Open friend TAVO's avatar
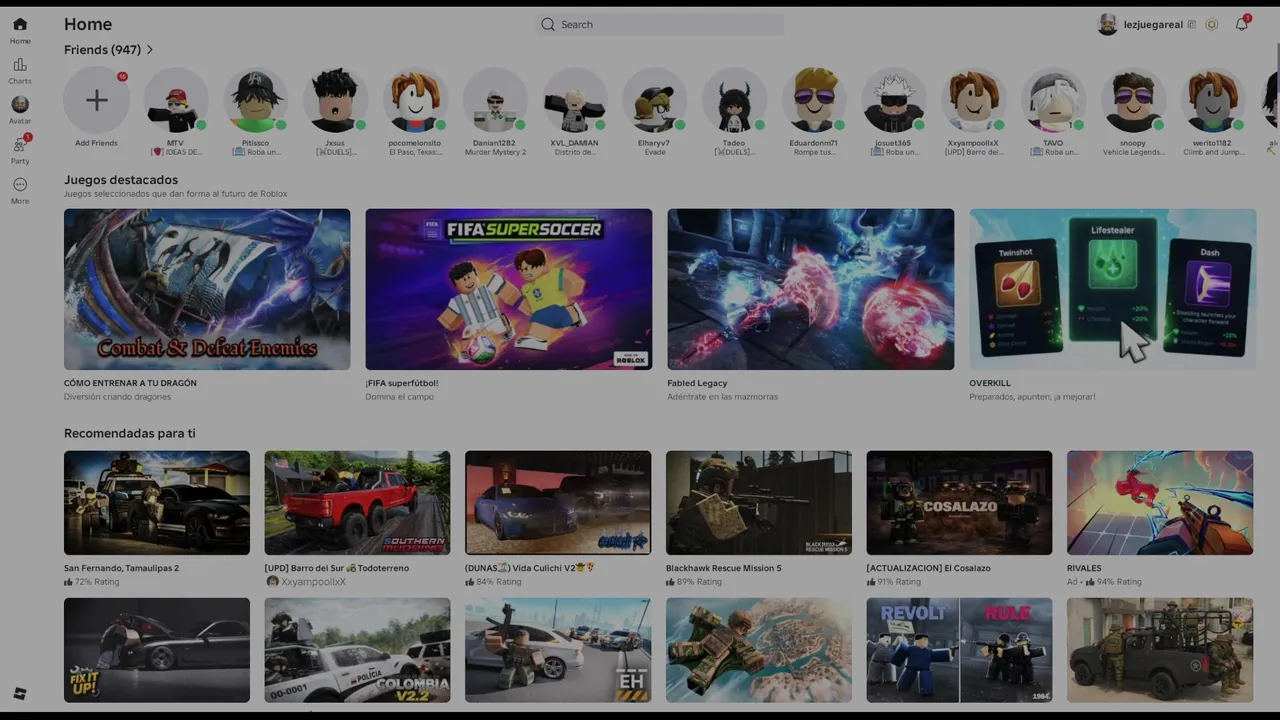This screenshot has height=720, width=1280. 1053,100
